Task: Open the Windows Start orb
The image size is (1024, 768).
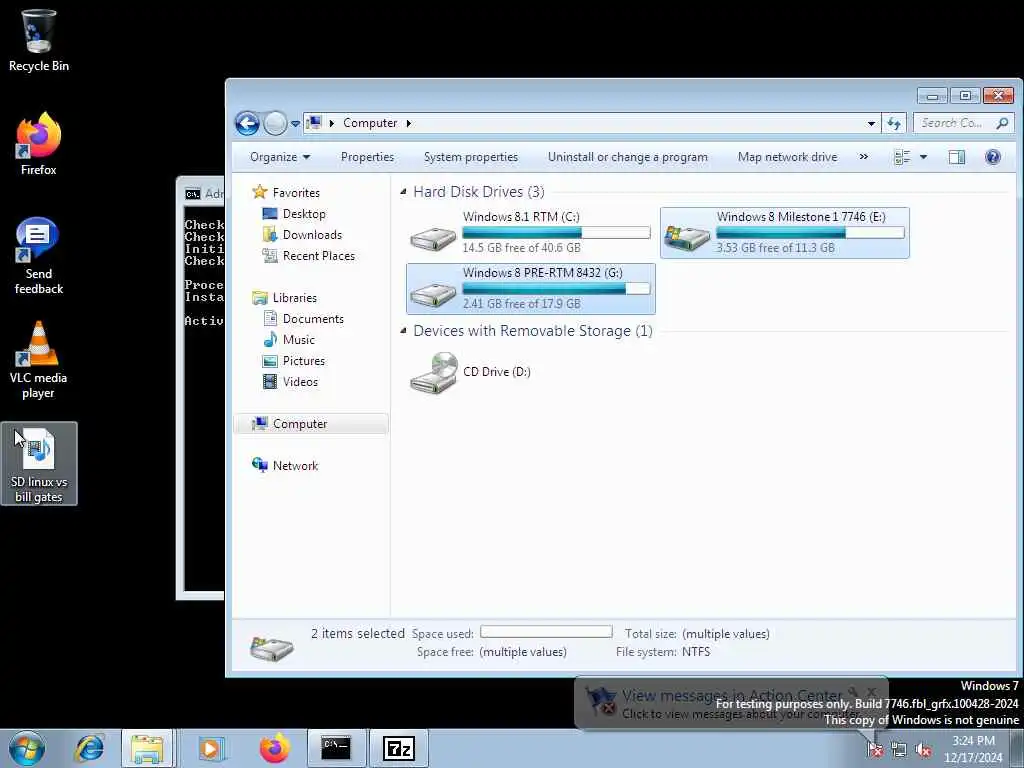Action: click(27, 748)
